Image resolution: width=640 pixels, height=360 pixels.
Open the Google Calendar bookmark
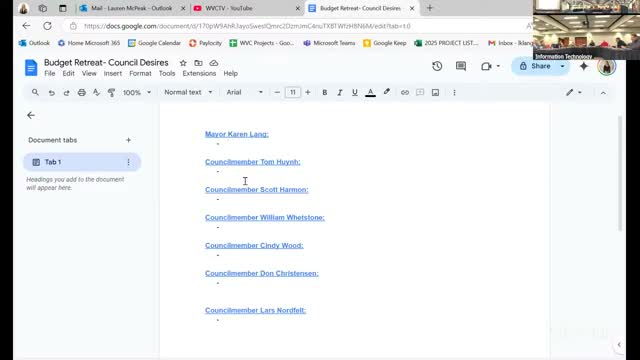pyautogui.click(x=154, y=43)
